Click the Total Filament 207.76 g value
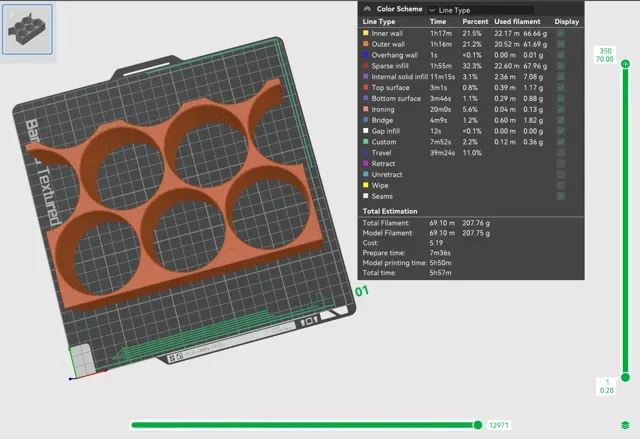Screen dimensions: 640x439 [476, 223]
